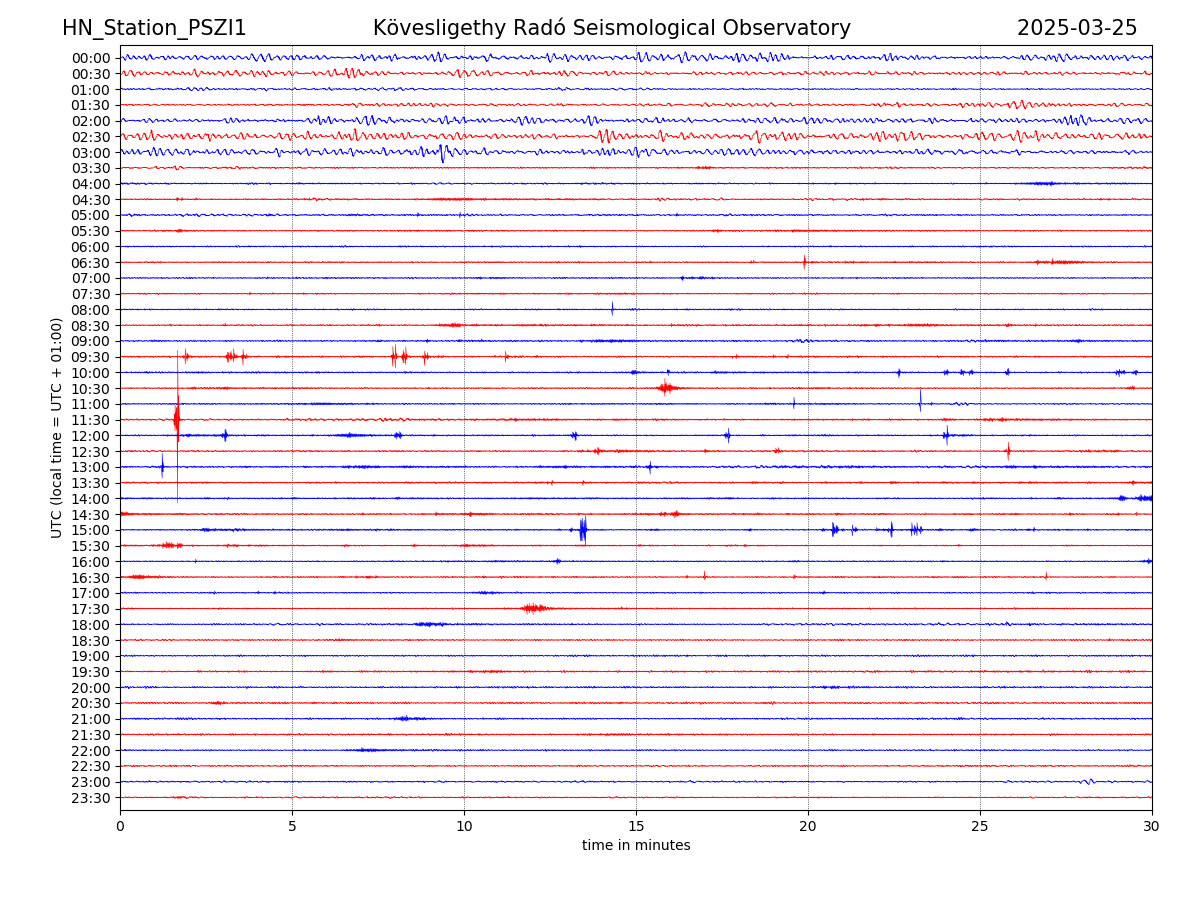Click the red burst on 17:30 trace
This screenshot has width=1200, height=900.
[534, 608]
